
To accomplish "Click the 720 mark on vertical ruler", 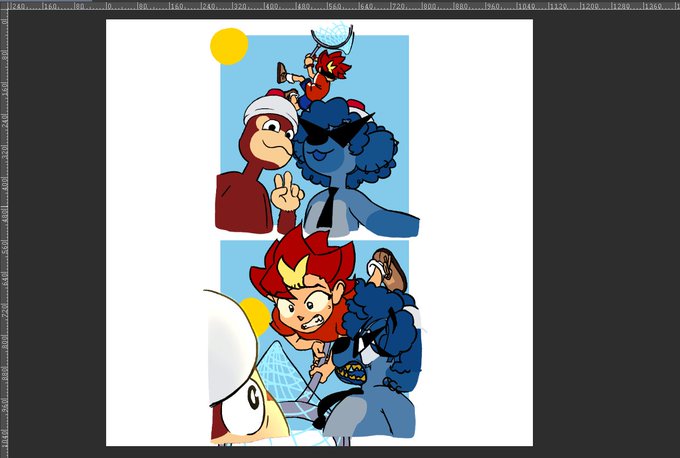I will coord(4,310).
